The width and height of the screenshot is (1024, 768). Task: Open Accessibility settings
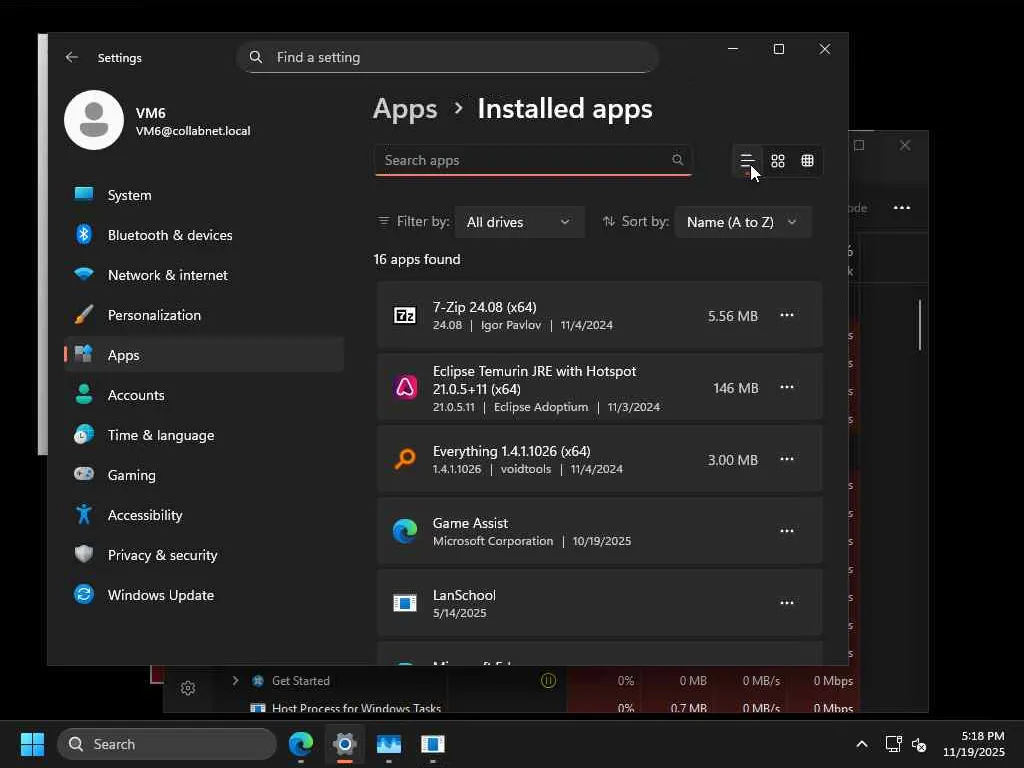(204, 515)
